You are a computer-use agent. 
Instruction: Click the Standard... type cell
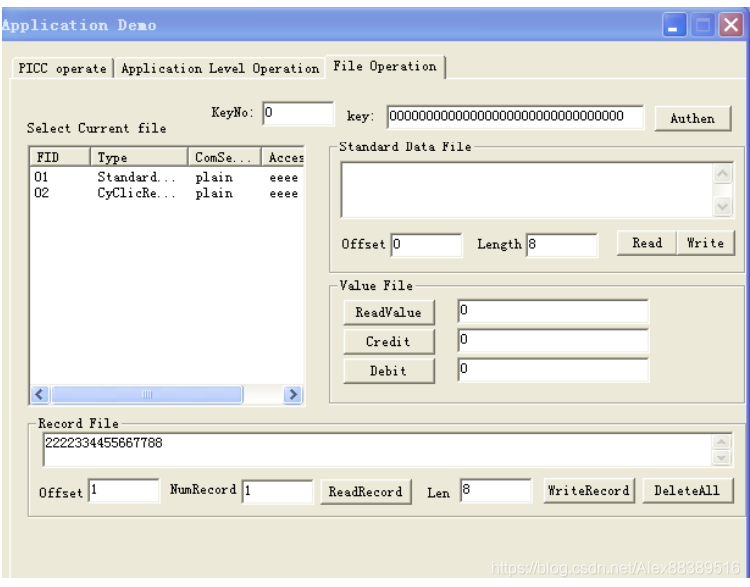tap(136, 177)
